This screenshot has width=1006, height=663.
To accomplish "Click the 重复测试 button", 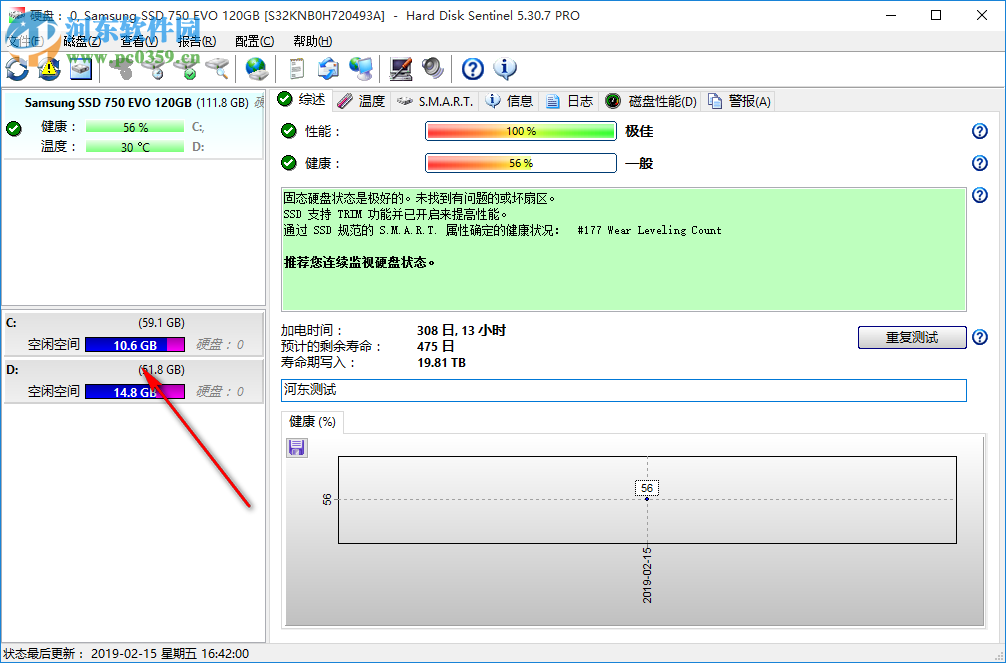I will point(911,337).
